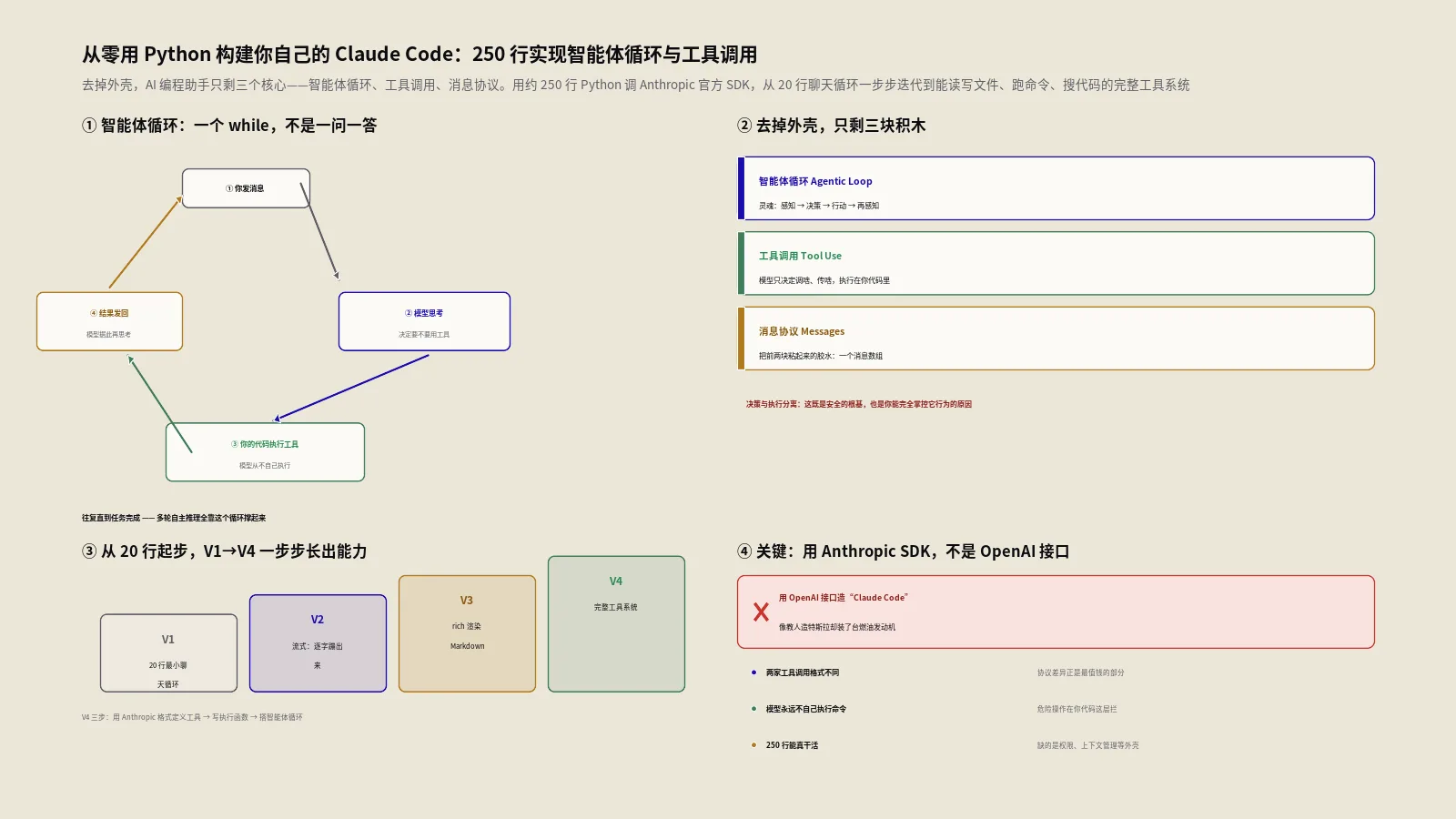This screenshot has height=819, width=1456.
Task: Click the red X icon in the OpenAI card
Action: click(761, 612)
